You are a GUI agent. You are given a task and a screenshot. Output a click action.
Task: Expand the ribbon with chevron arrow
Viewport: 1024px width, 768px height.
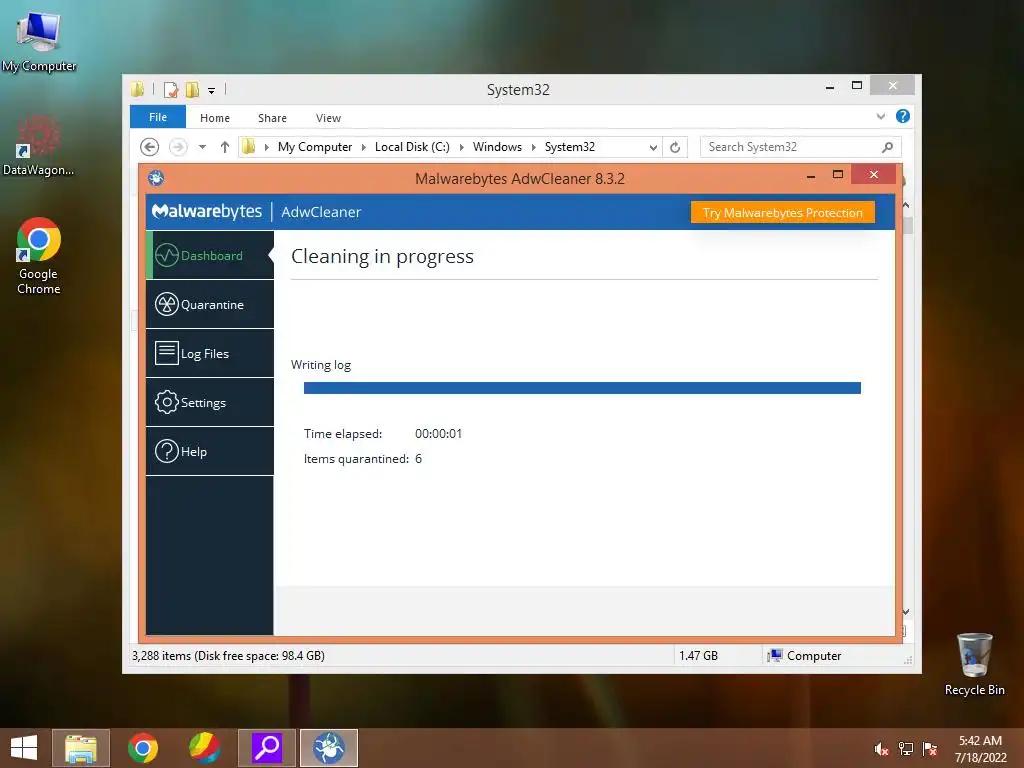pos(880,116)
